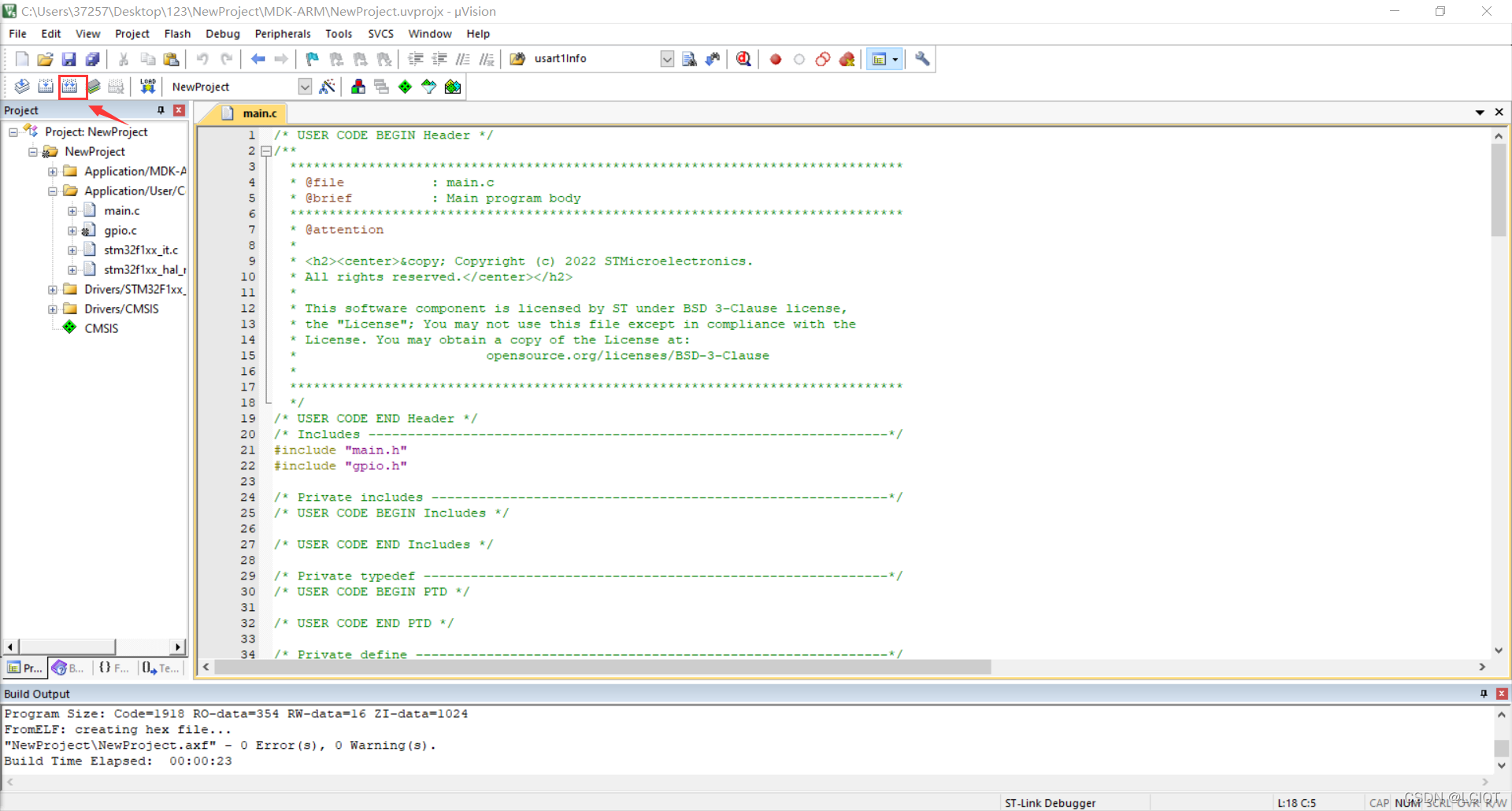Open the Find in Files icon
Viewport: 1512px width, 811px height.
[x=689, y=59]
